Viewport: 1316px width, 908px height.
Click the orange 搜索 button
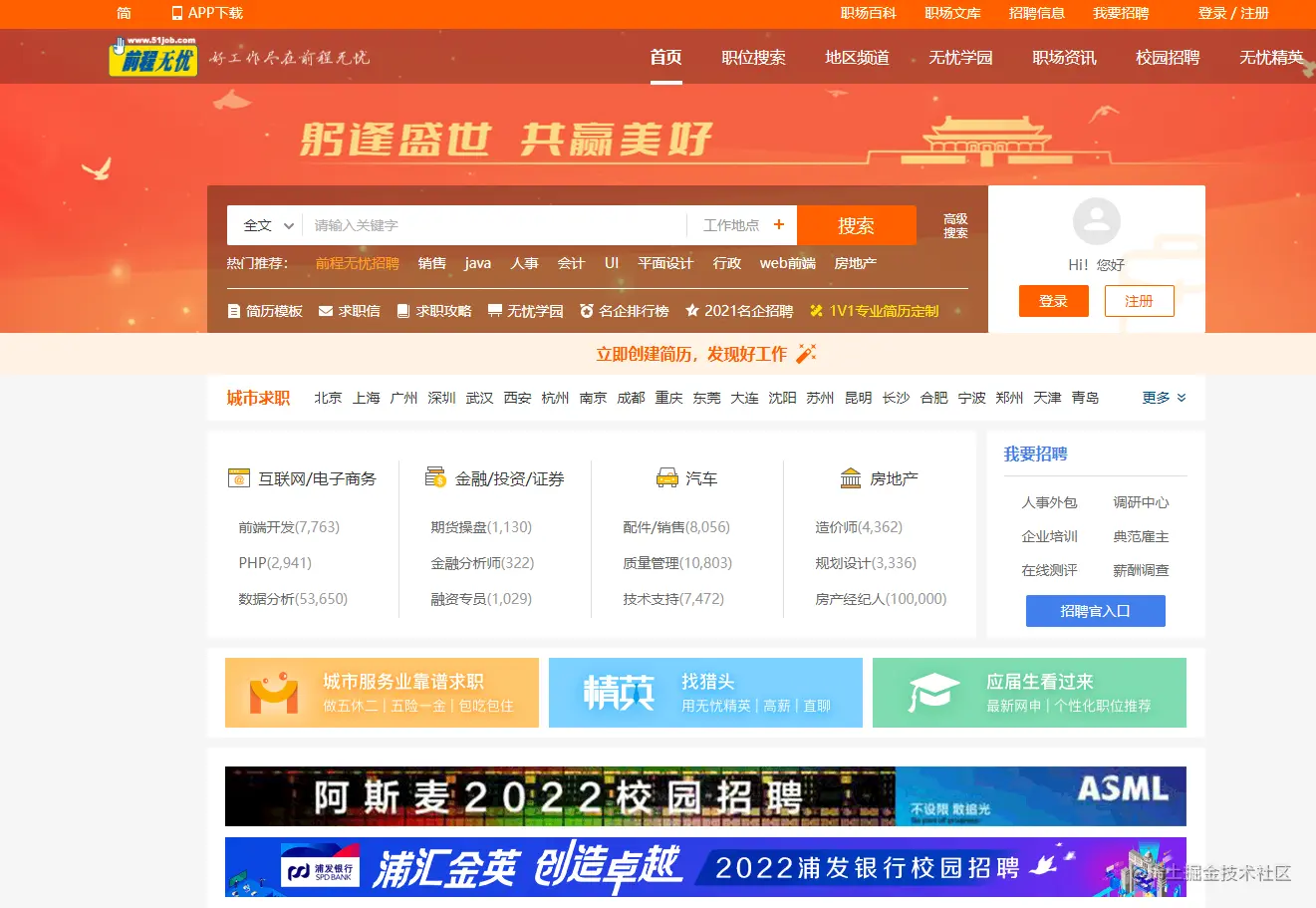[x=857, y=225]
